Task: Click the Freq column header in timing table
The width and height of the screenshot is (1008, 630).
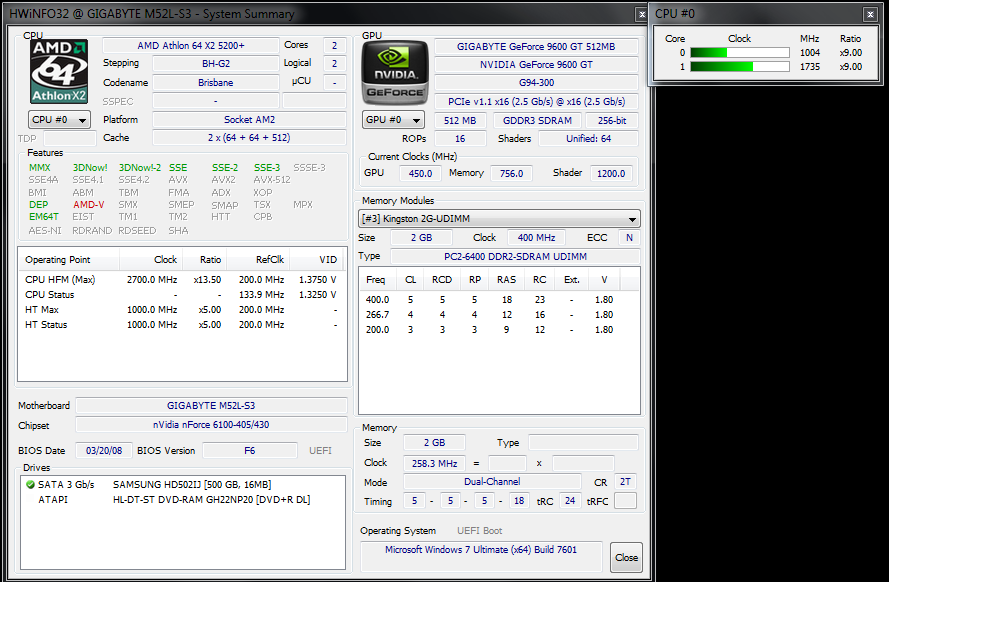Action: pos(378,280)
